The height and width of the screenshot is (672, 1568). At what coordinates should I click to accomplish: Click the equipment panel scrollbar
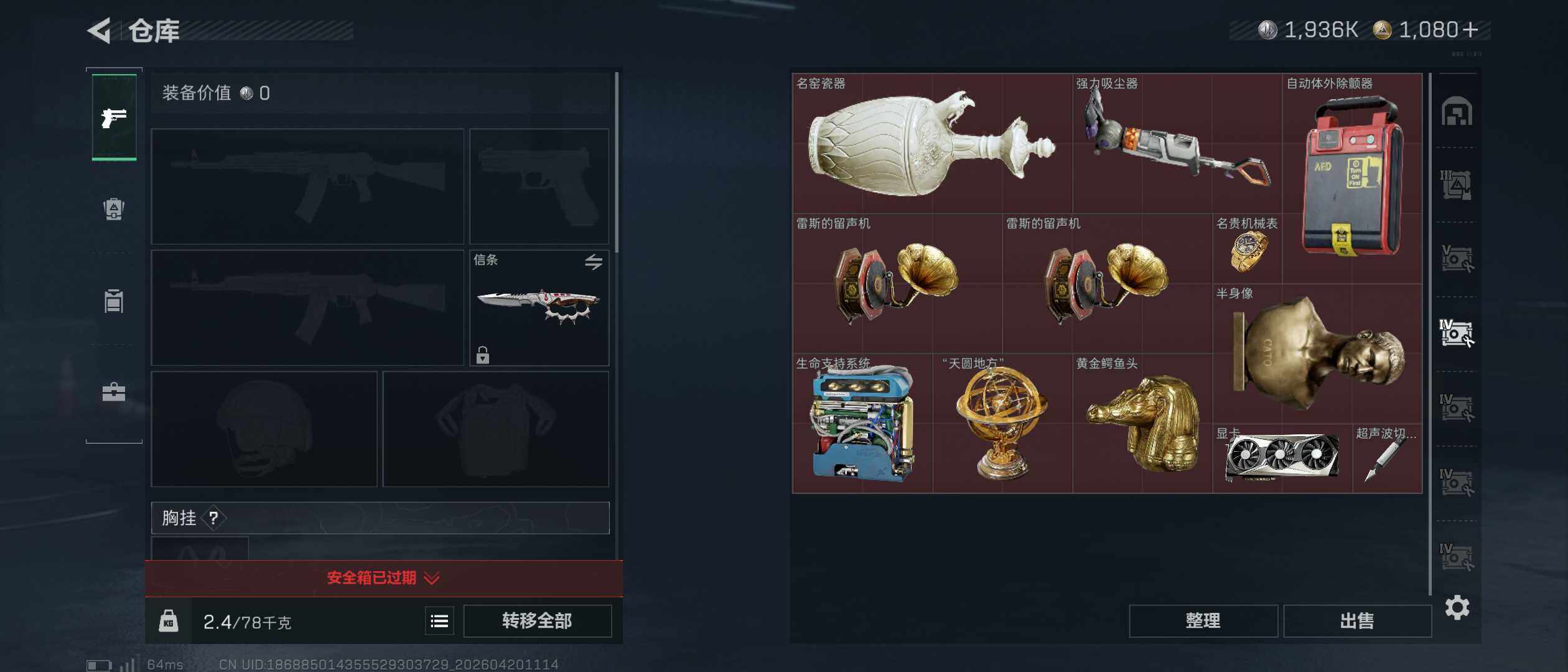(617, 163)
